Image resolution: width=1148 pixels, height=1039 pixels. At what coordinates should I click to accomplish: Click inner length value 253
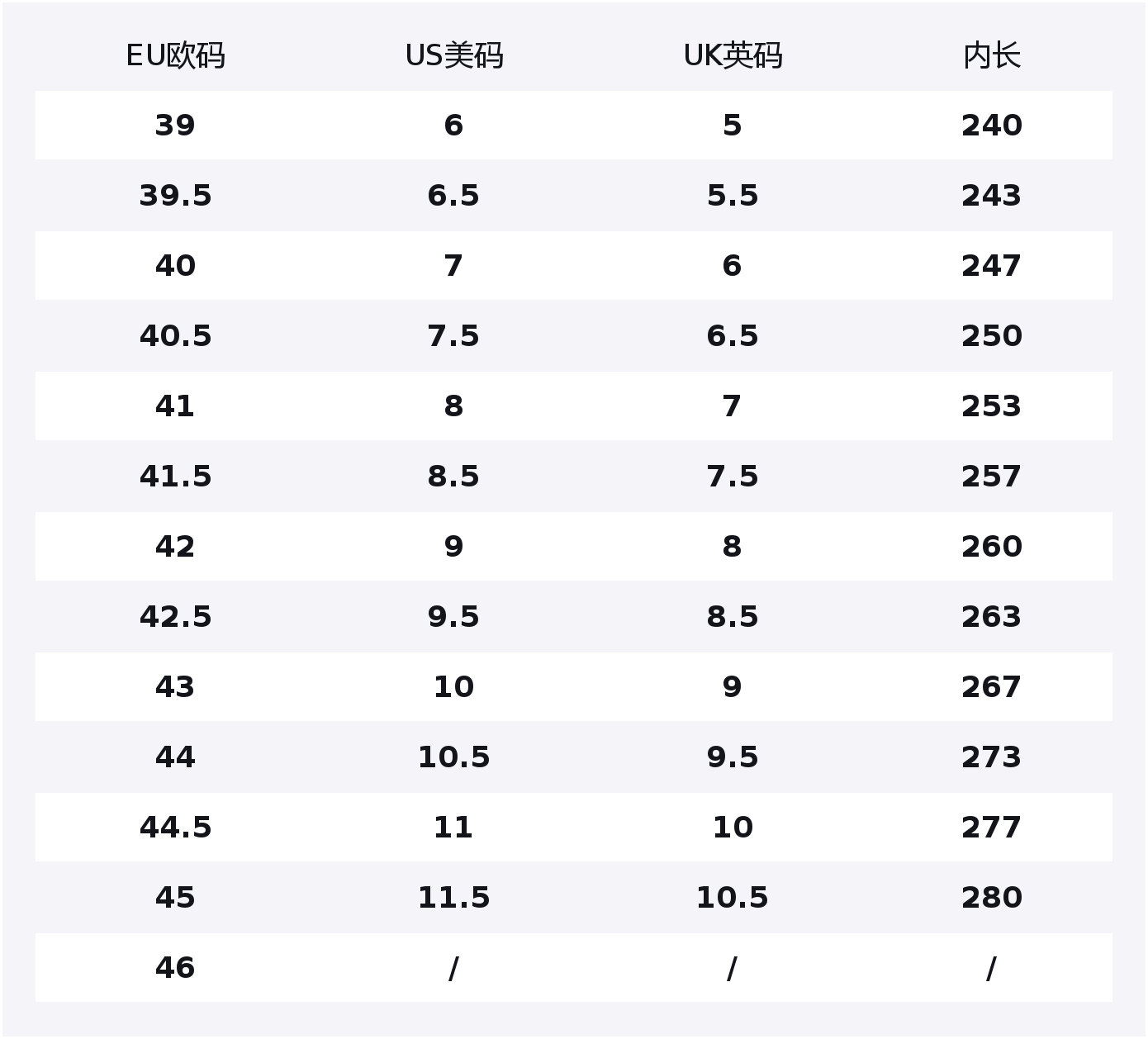(x=991, y=406)
